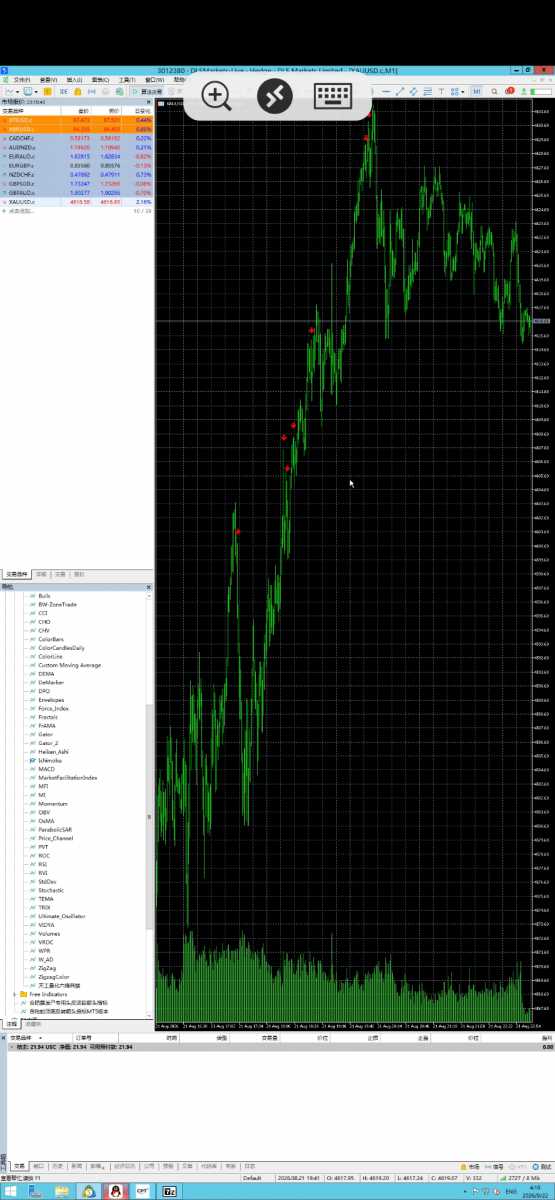Select the Volumes indicator

[49, 933]
